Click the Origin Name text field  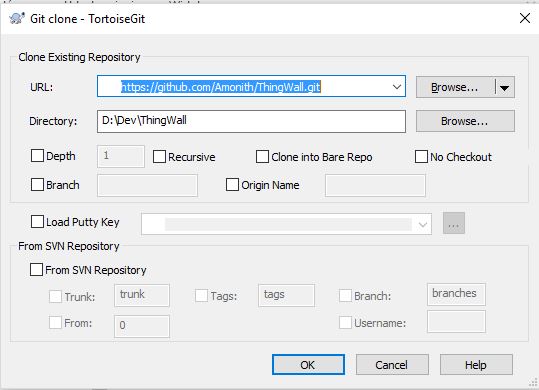tap(375, 186)
